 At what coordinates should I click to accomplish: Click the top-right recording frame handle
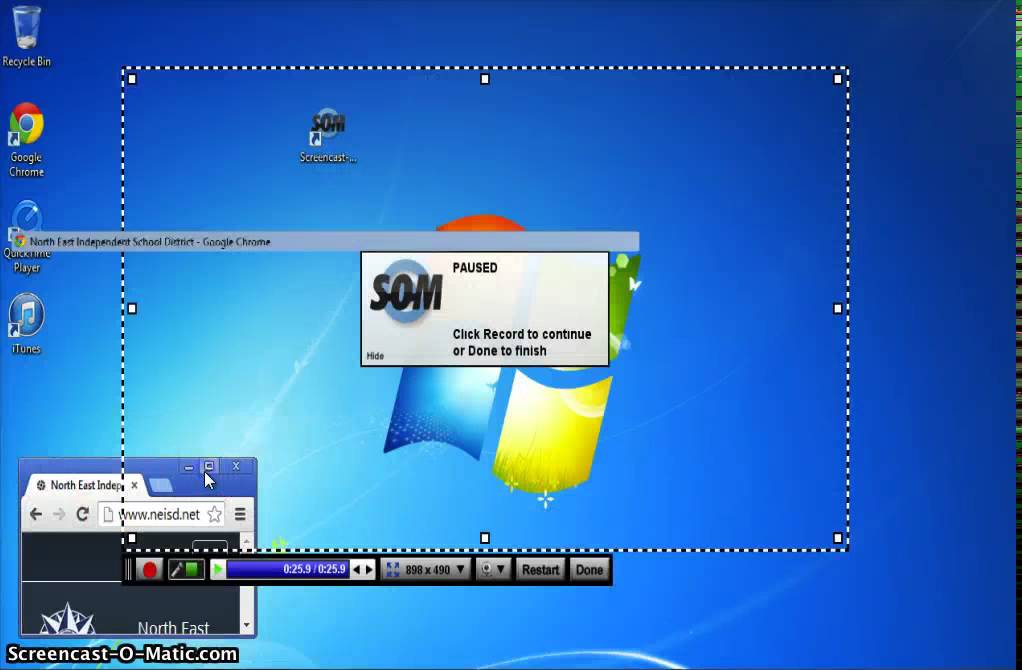[x=838, y=79]
